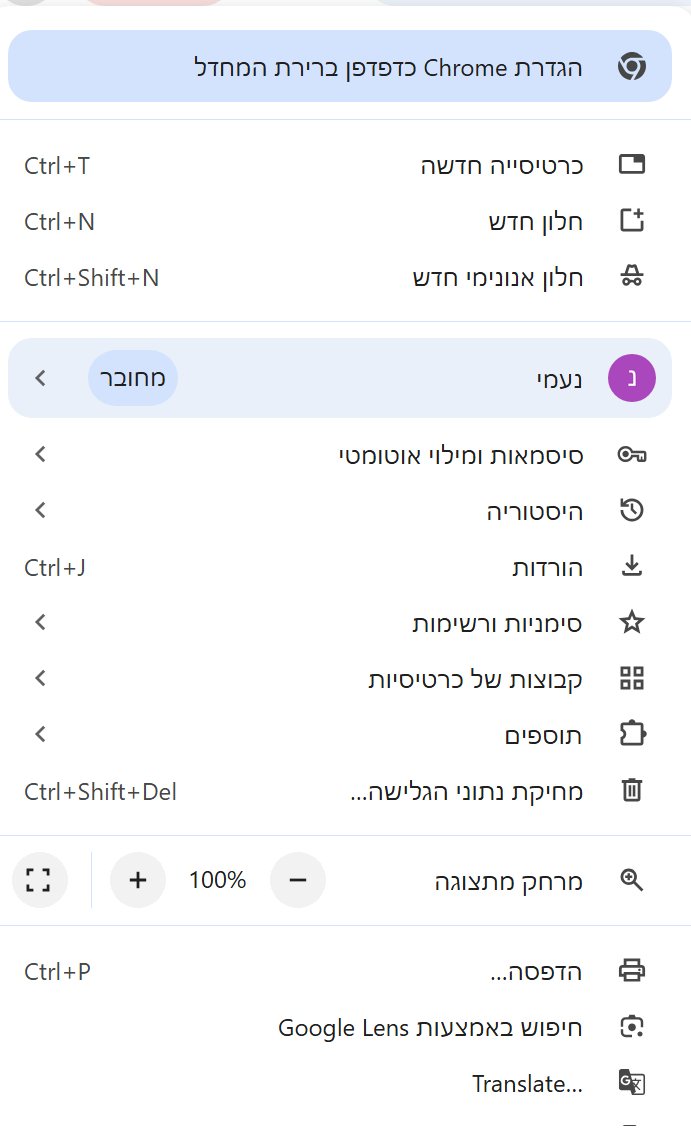Click the incognito window icon
This screenshot has height=1143, width=691.
pos(632,277)
